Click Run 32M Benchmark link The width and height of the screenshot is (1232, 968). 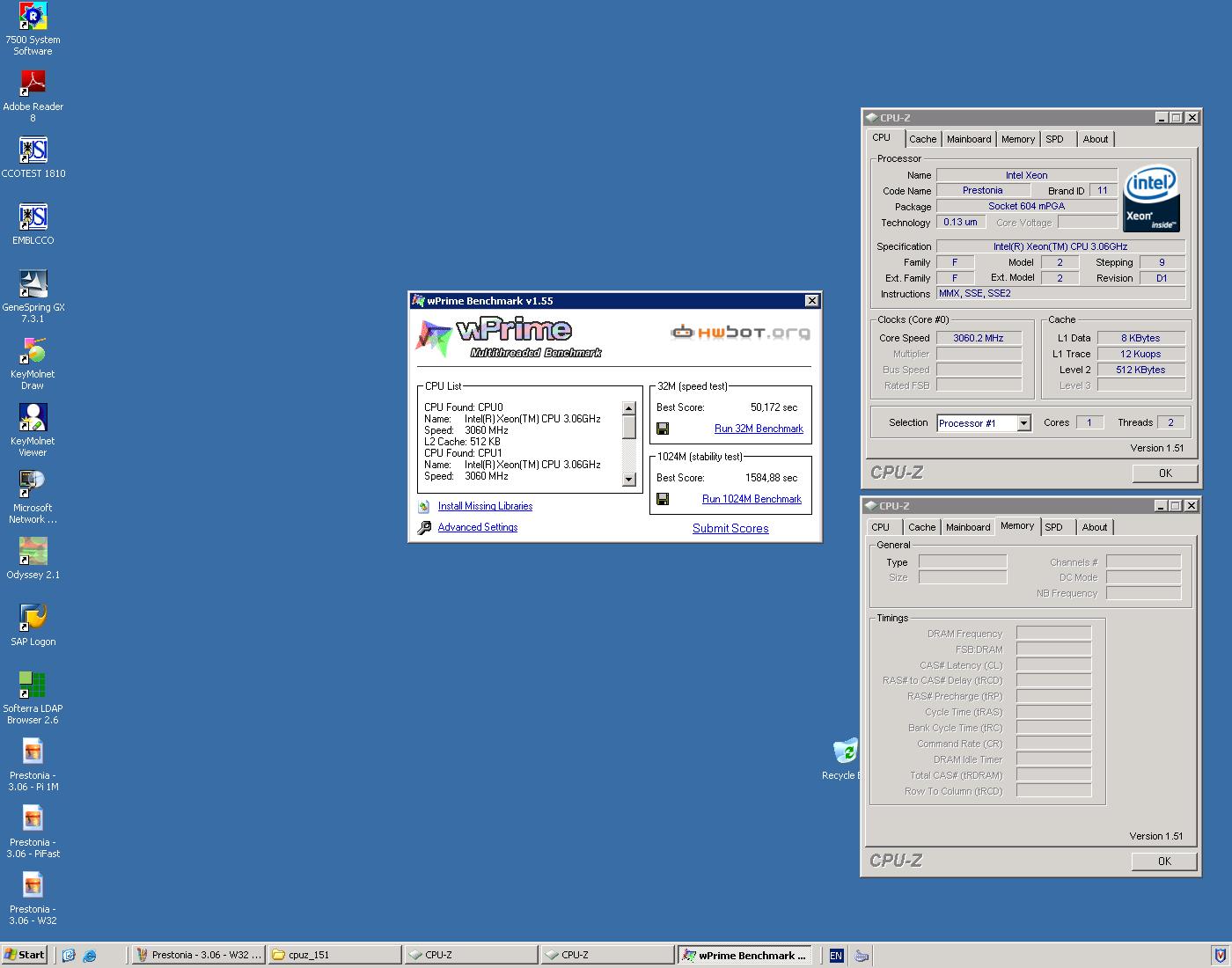pyautogui.click(x=759, y=429)
